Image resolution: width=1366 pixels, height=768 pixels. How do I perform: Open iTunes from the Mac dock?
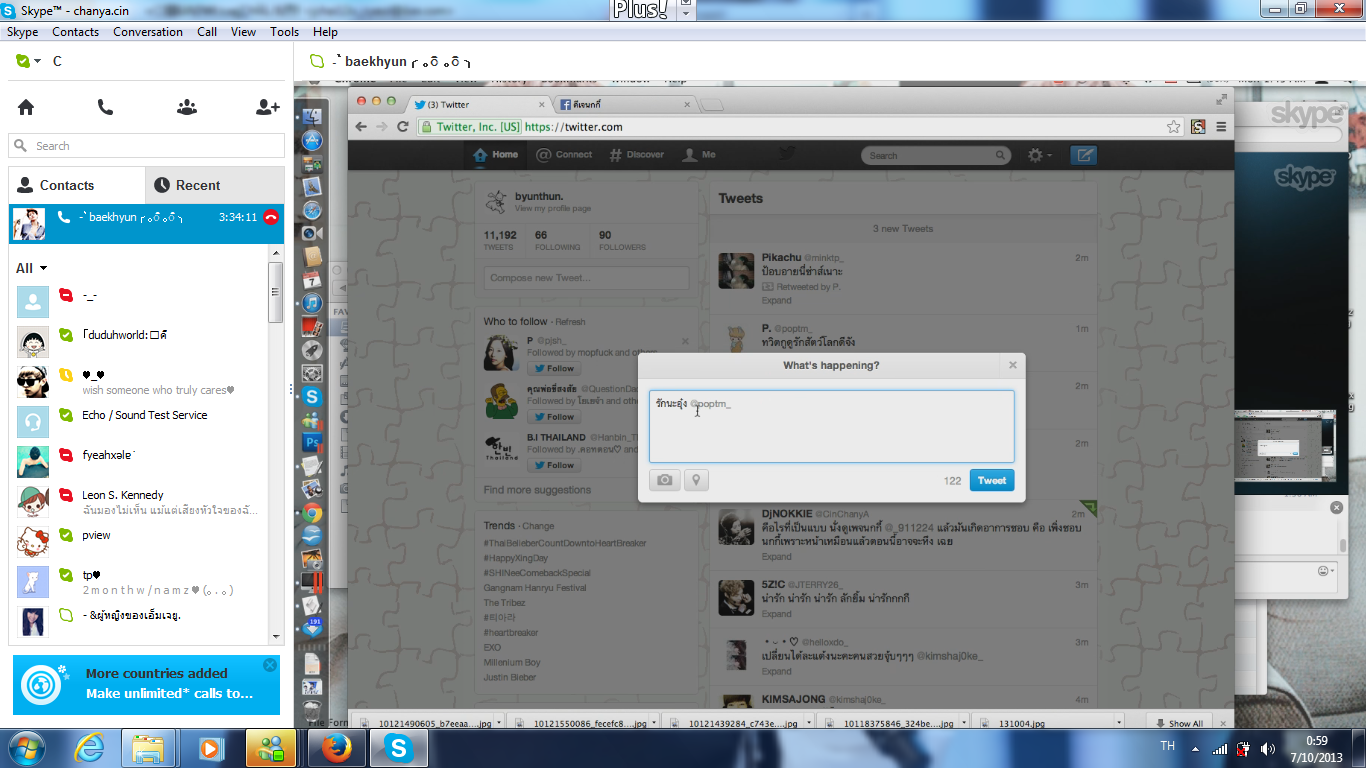[x=312, y=303]
